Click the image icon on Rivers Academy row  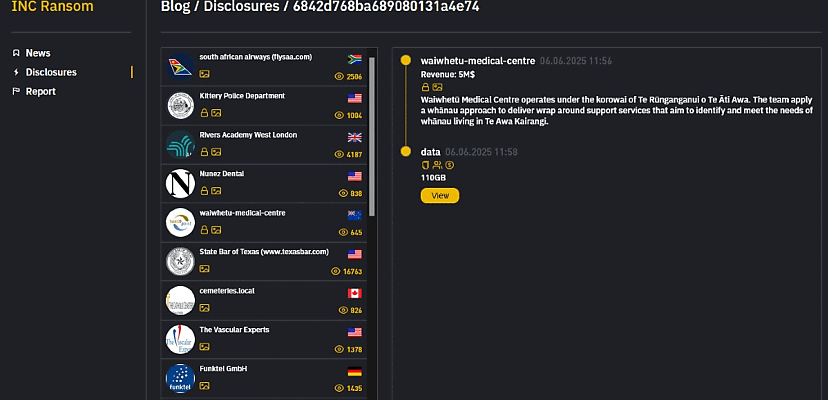point(216,152)
